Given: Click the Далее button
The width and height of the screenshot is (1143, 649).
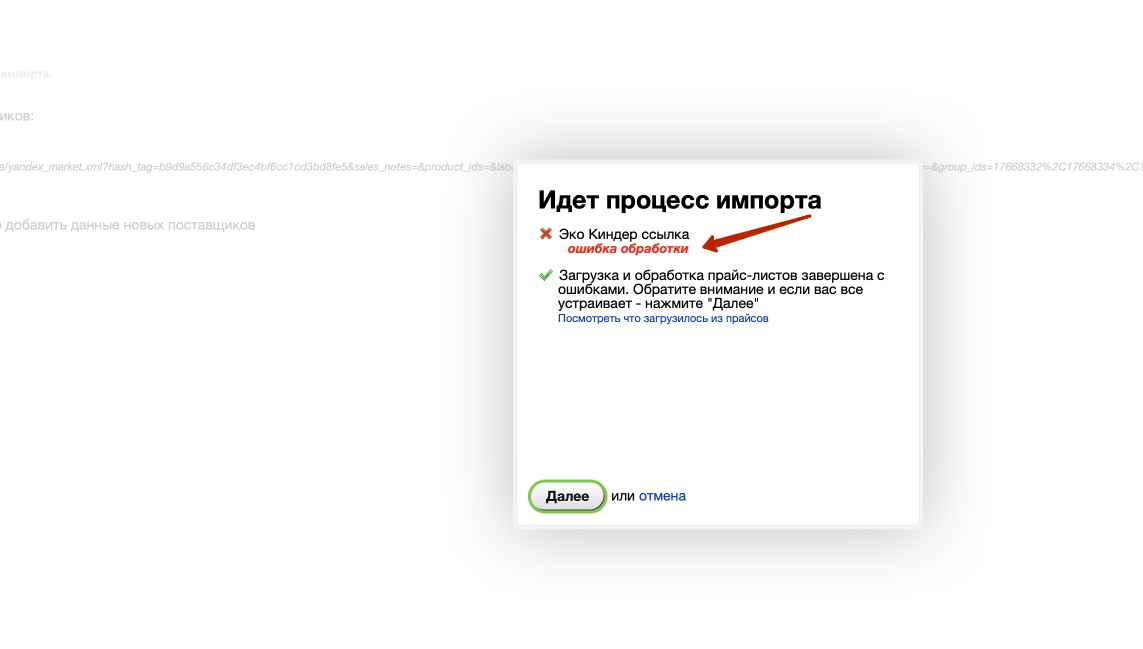Looking at the screenshot, I should click(567, 496).
